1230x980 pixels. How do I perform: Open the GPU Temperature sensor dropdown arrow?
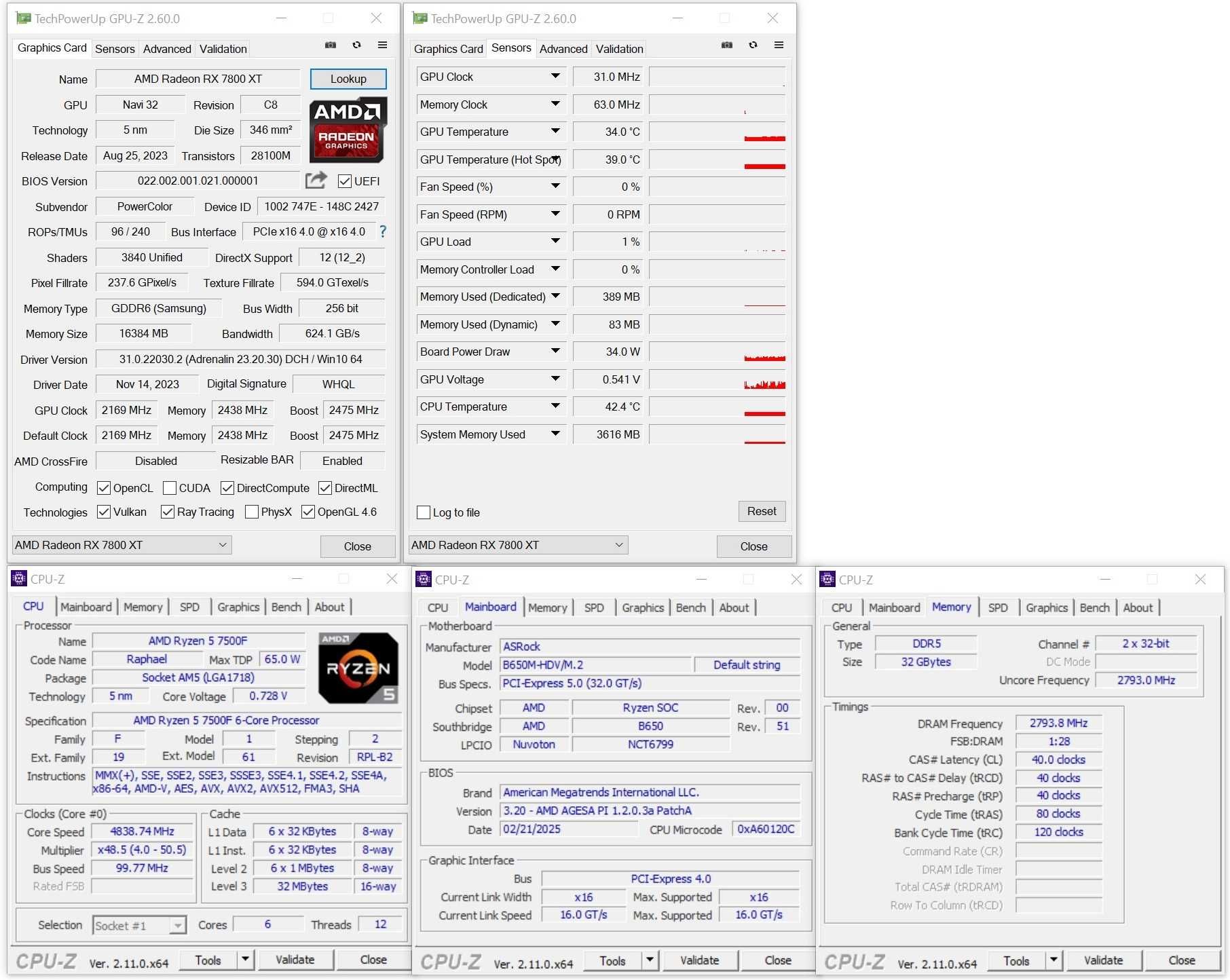pyautogui.click(x=555, y=131)
